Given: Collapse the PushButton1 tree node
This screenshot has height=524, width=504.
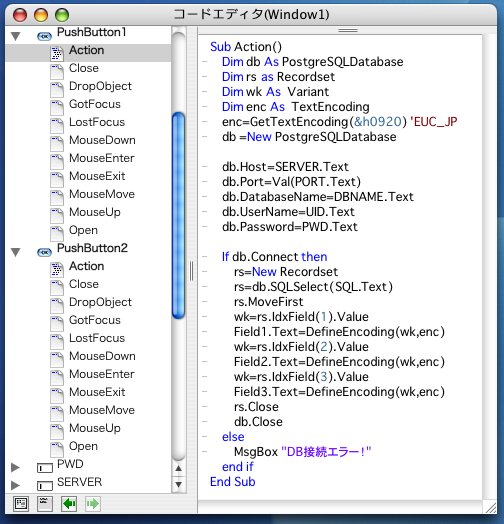Looking at the screenshot, I should (x=16, y=36).
